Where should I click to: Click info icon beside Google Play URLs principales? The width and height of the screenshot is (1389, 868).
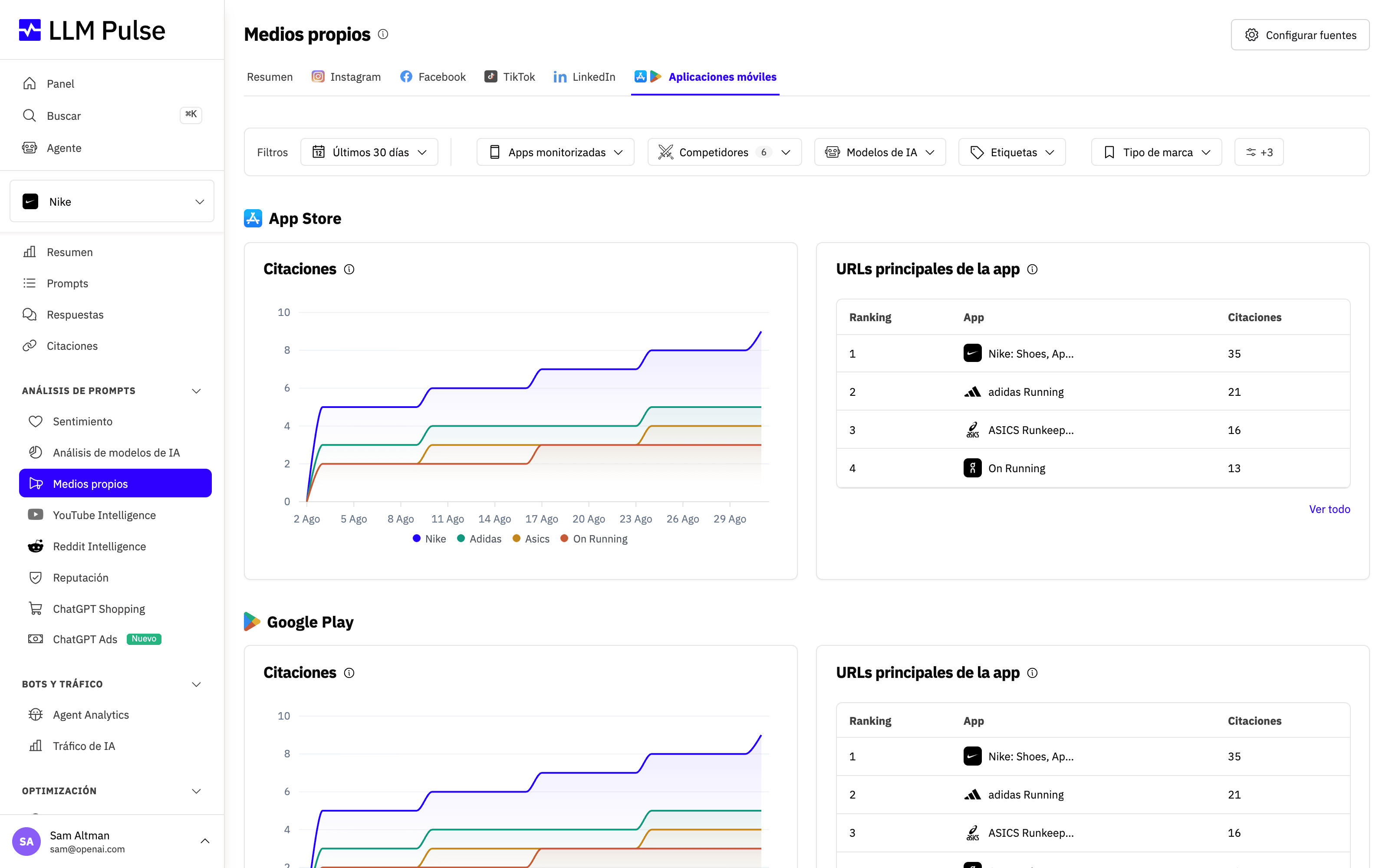coord(1032,673)
